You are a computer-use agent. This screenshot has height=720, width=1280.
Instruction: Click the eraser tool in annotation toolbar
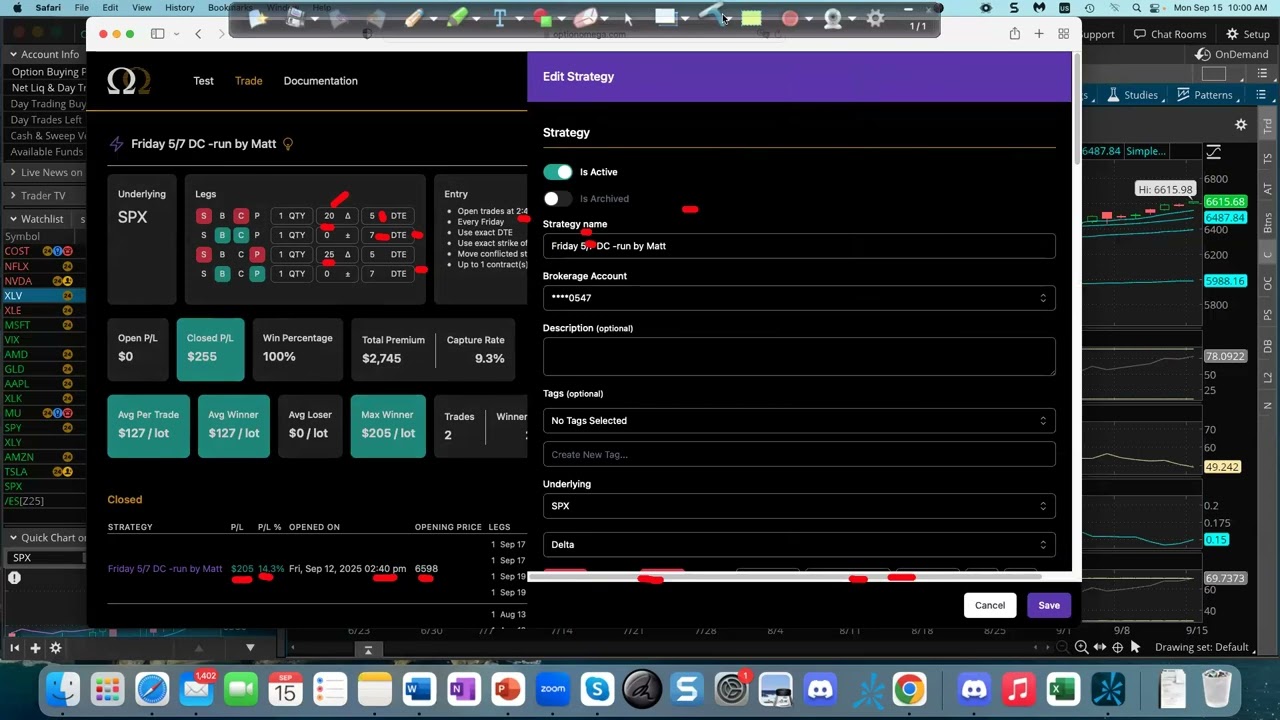tap(586, 18)
